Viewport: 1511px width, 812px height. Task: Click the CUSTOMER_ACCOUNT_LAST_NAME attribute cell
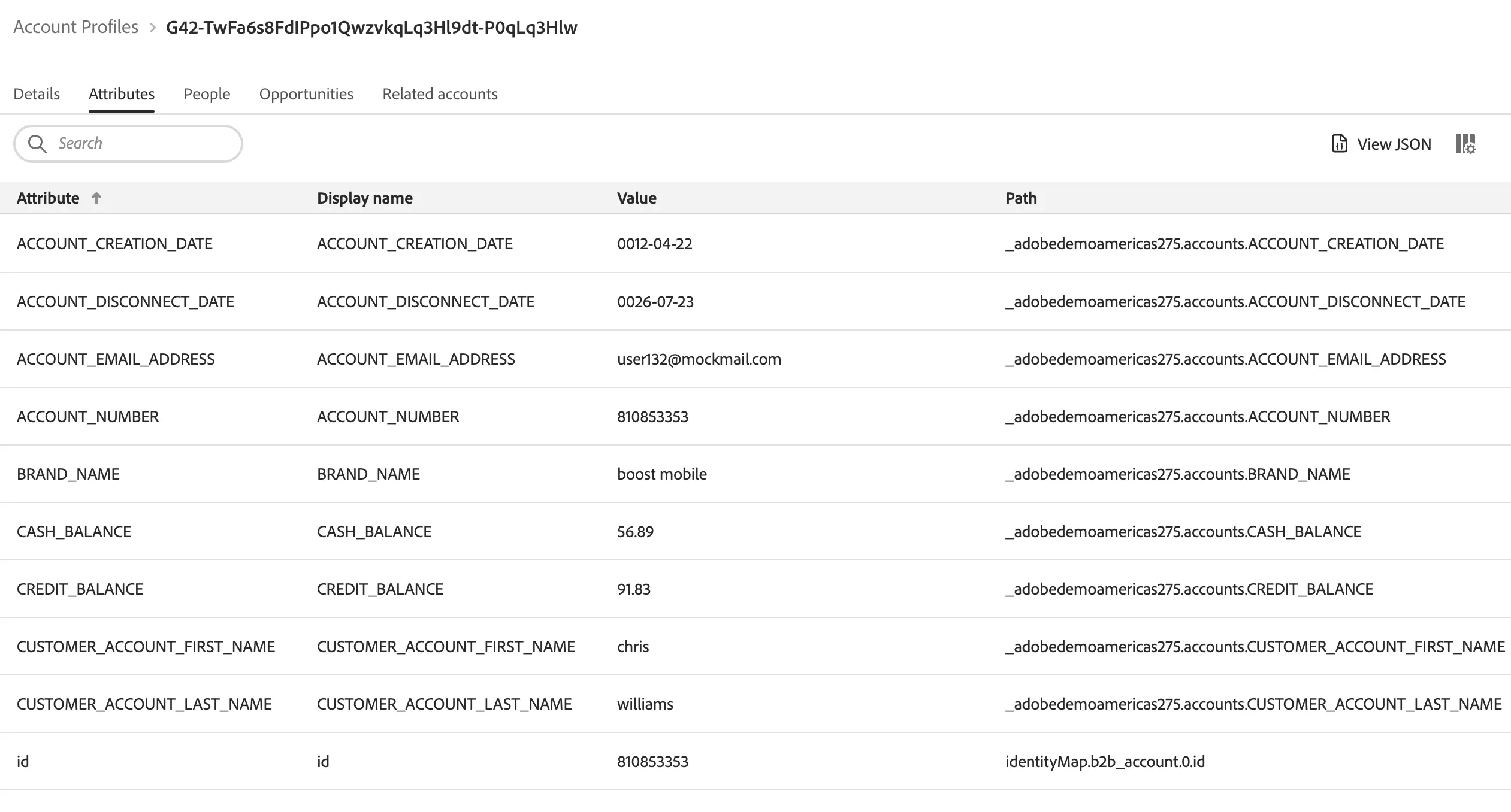point(144,704)
